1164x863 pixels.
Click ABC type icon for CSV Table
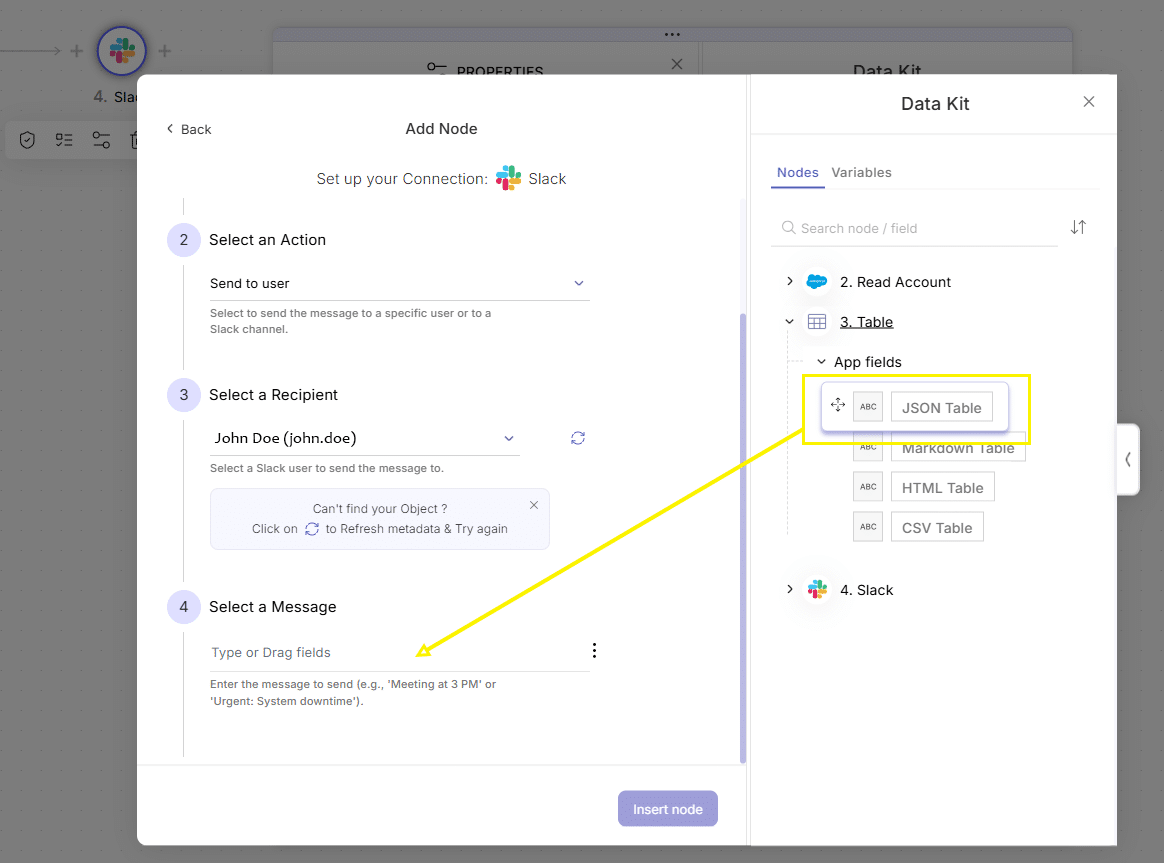868,527
